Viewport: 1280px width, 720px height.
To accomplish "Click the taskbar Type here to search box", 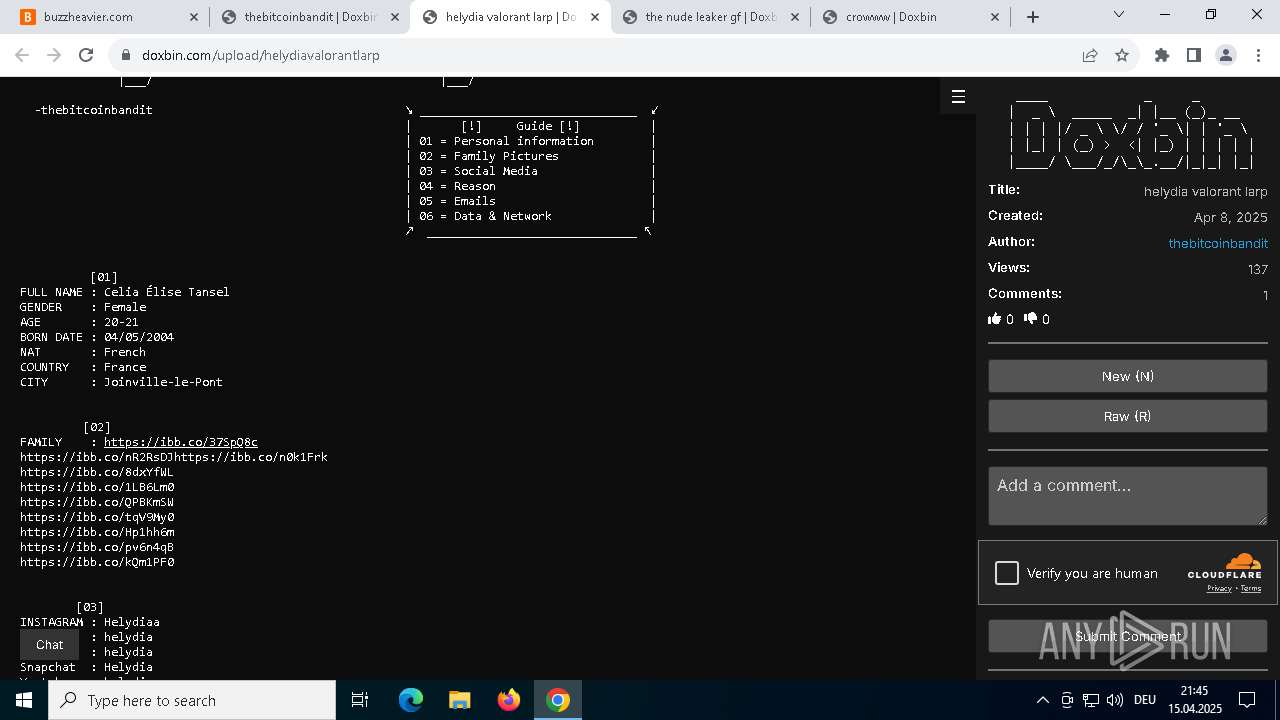I will (x=192, y=700).
